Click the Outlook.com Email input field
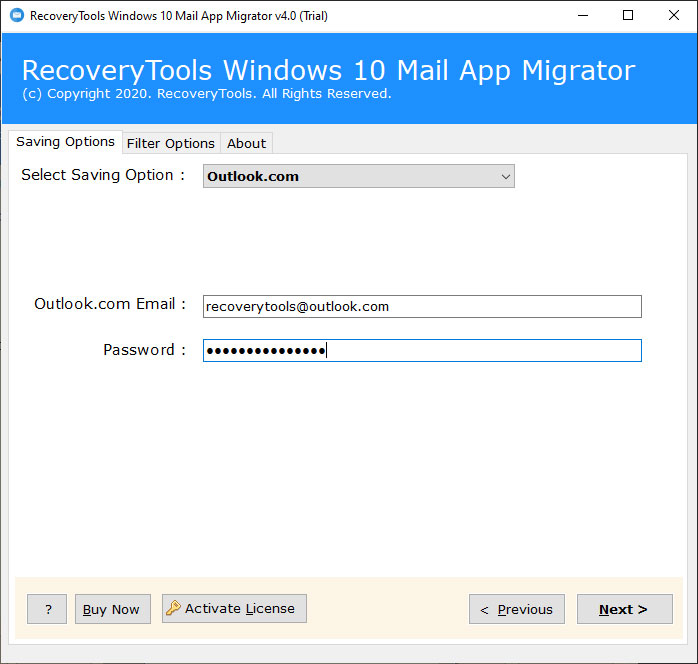 pos(422,306)
